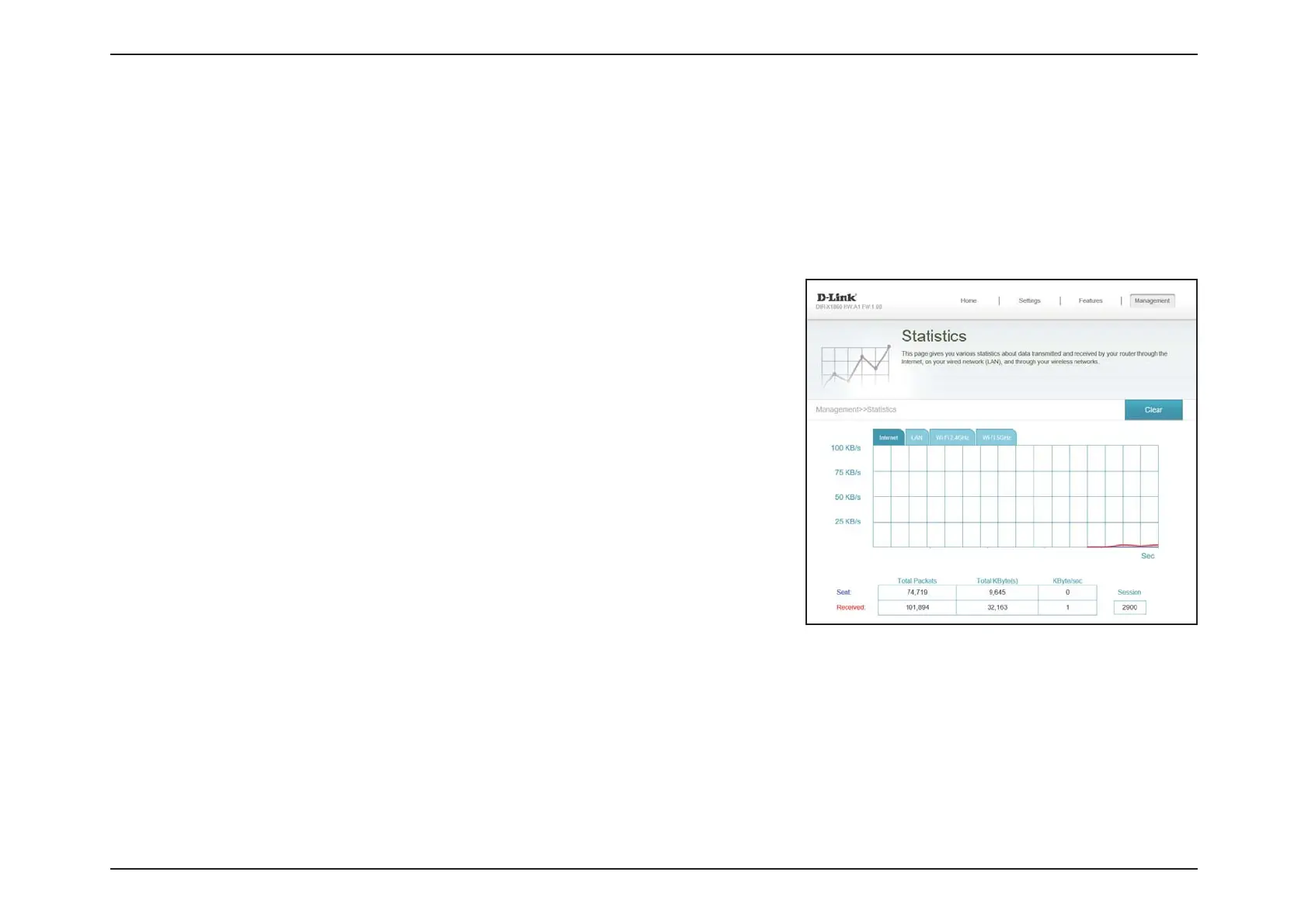Viewport: 1308px width, 924px height.
Task: Click the Received row label
Action: 851,607
